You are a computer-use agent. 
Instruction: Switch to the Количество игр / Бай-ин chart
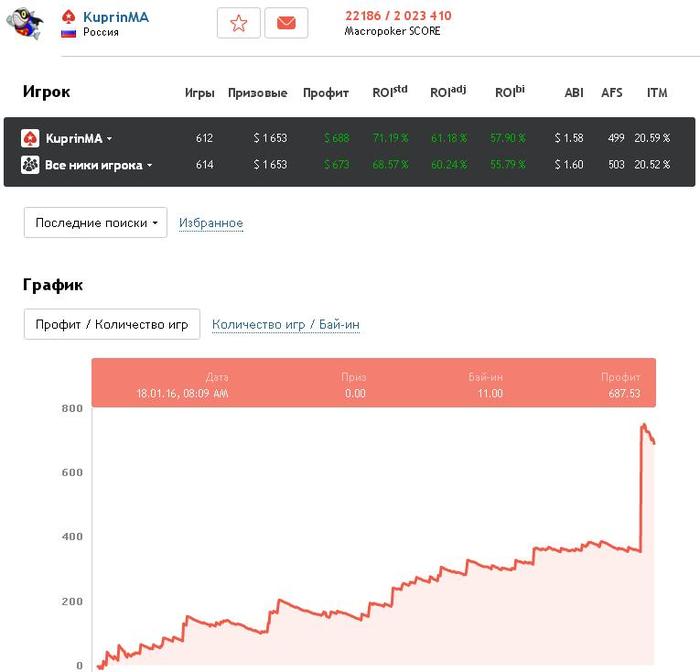[286, 325]
